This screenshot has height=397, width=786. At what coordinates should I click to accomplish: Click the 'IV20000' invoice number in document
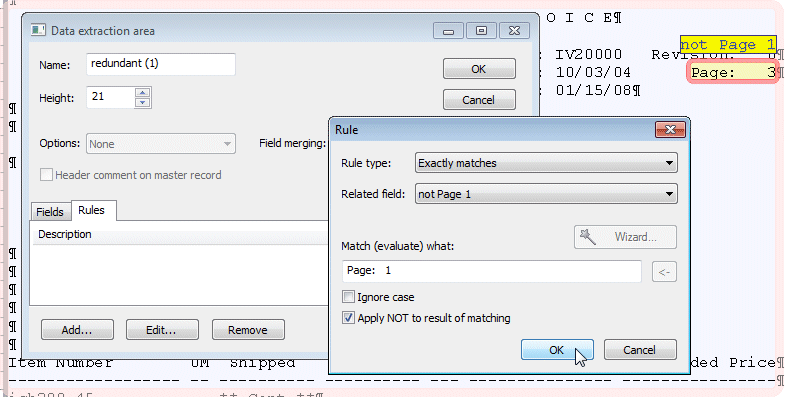pos(588,55)
